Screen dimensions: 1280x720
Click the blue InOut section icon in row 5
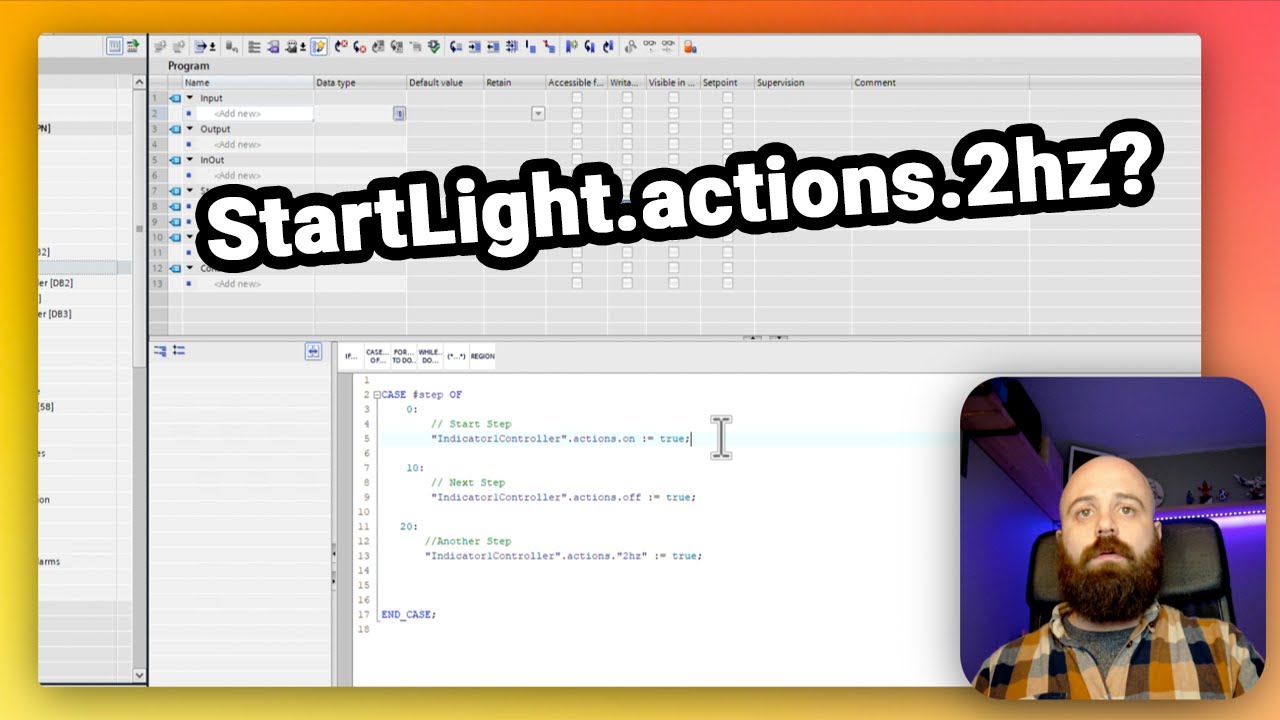click(175, 160)
